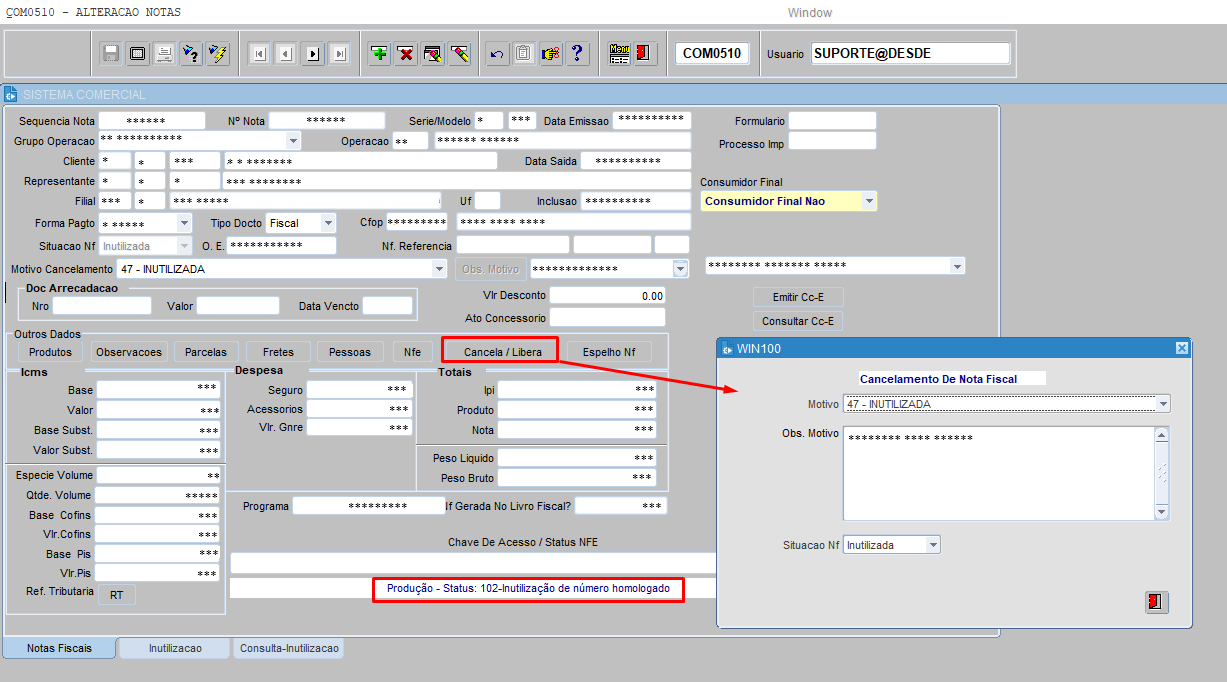This screenshot has width=1227, height=682.
Task: Open the Tipo Docto Fiscal dropdown
Action: [328, 222]
